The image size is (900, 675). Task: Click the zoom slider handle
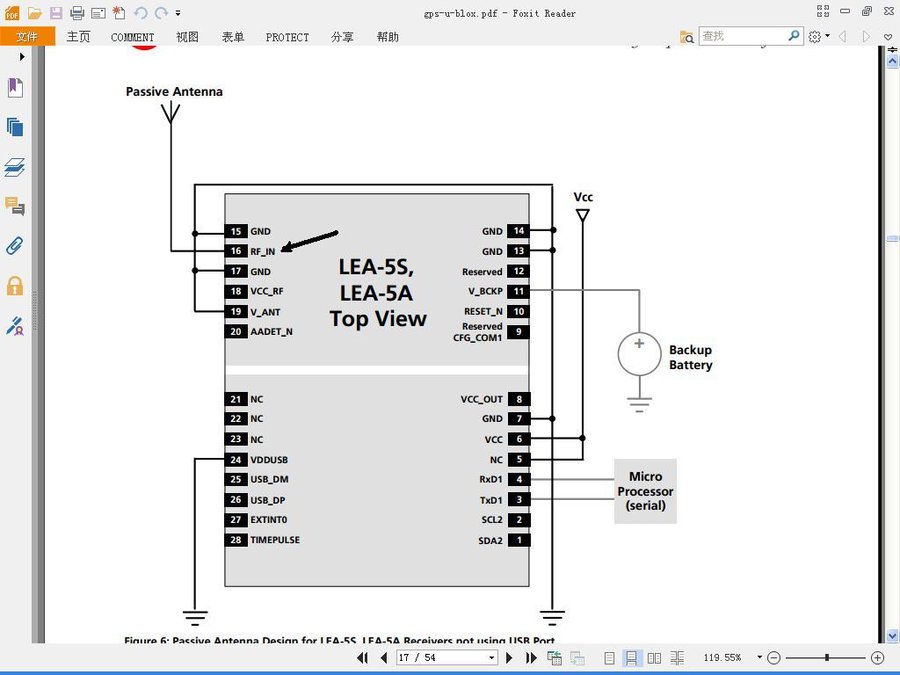click(827, 658)
